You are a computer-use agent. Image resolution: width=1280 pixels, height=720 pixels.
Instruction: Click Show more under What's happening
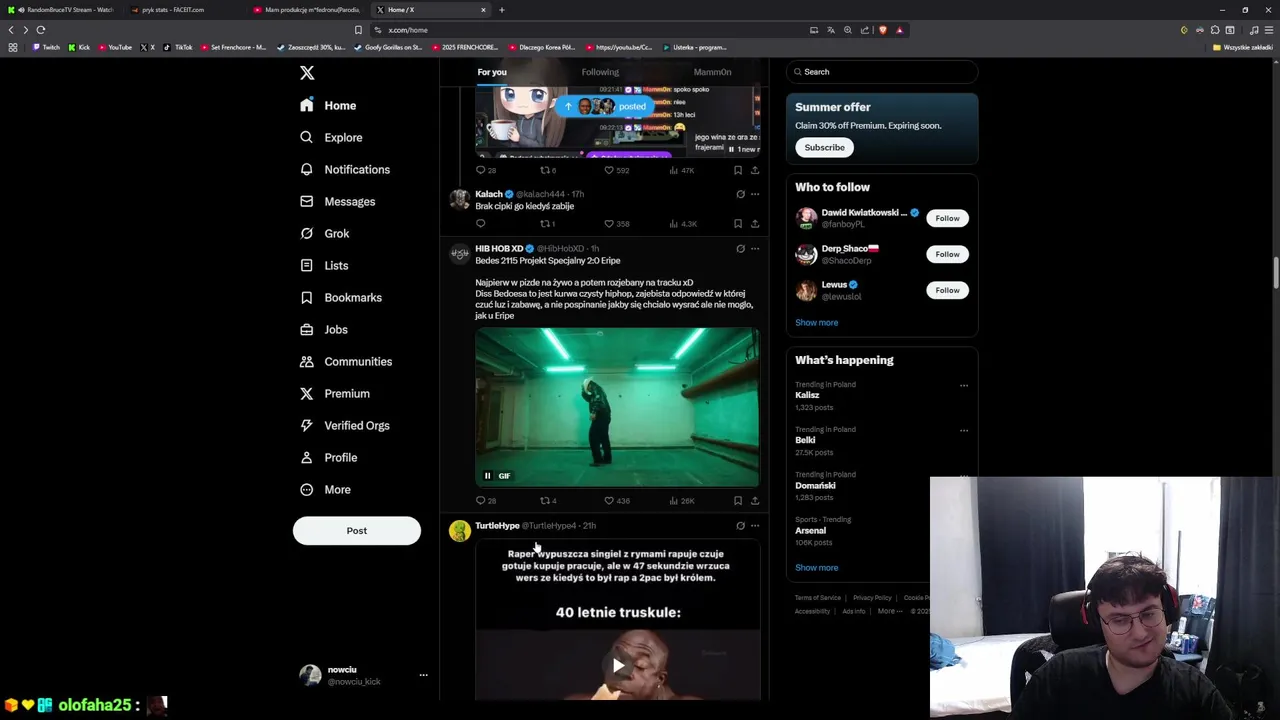coord(817,568)
